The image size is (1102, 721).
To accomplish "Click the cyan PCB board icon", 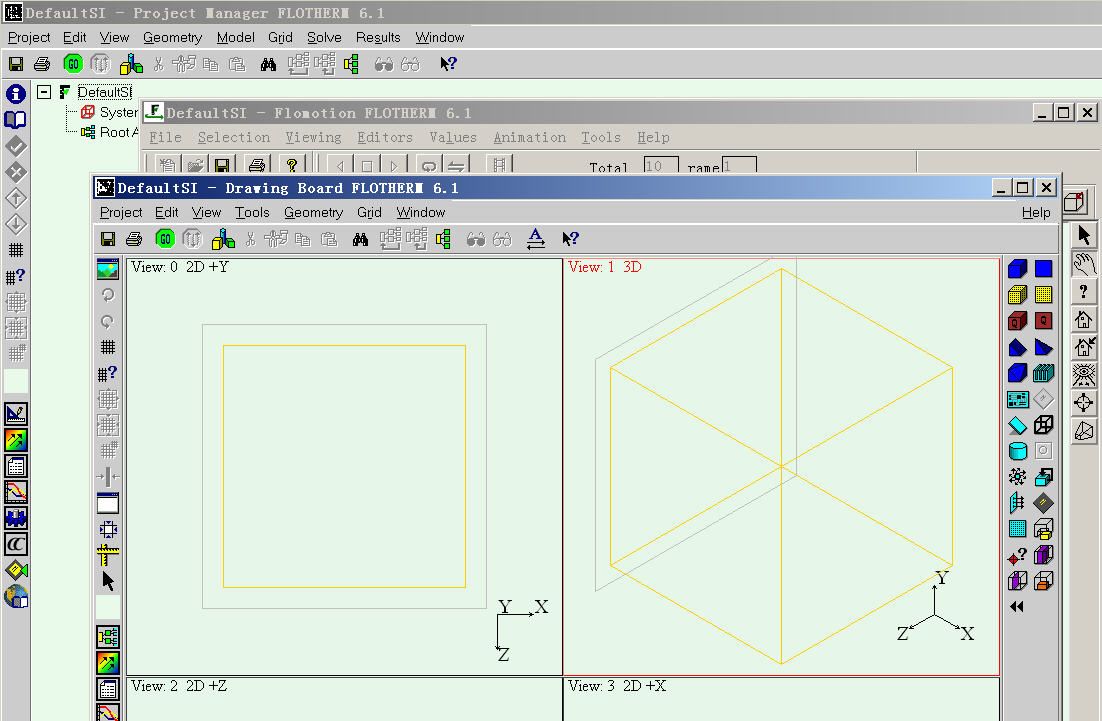I will click(1017, 399).
